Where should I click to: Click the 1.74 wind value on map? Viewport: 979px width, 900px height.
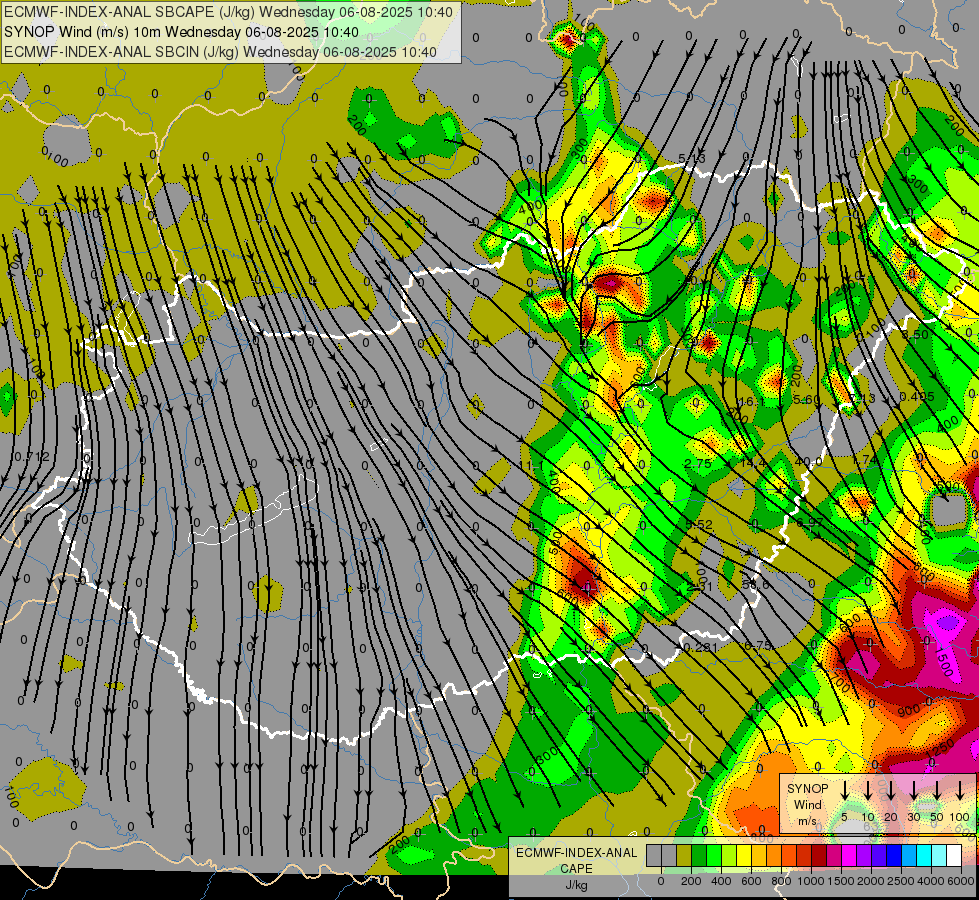(865, 459)
